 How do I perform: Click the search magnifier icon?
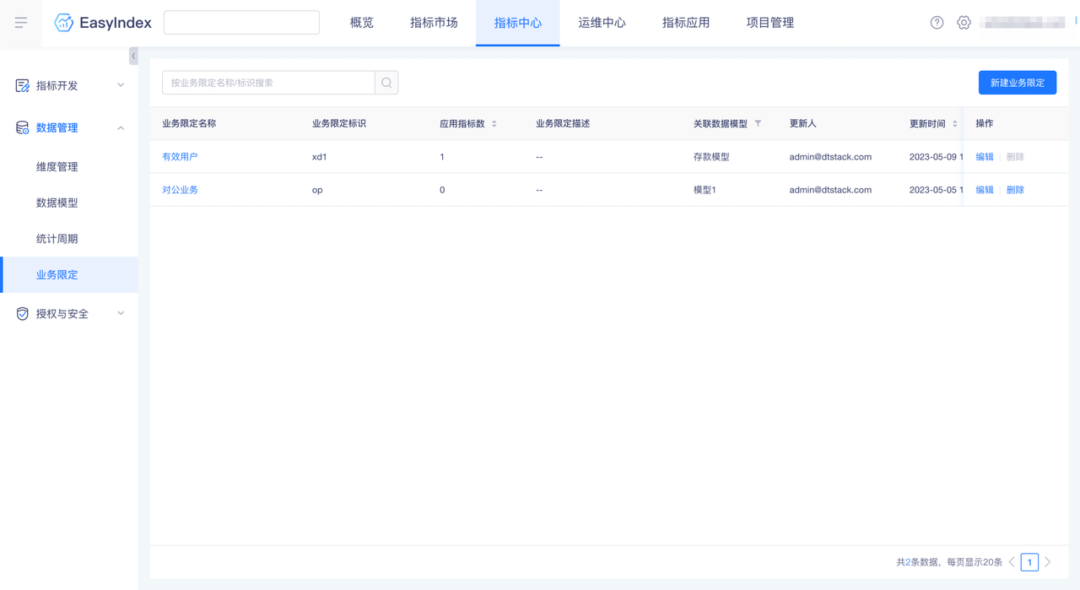click(386, 82)
